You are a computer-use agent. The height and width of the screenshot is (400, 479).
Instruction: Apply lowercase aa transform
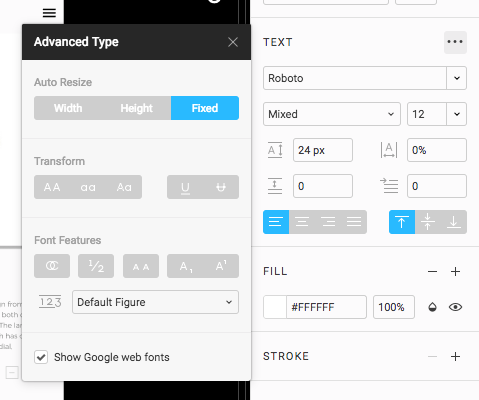(x=88, y=187)
